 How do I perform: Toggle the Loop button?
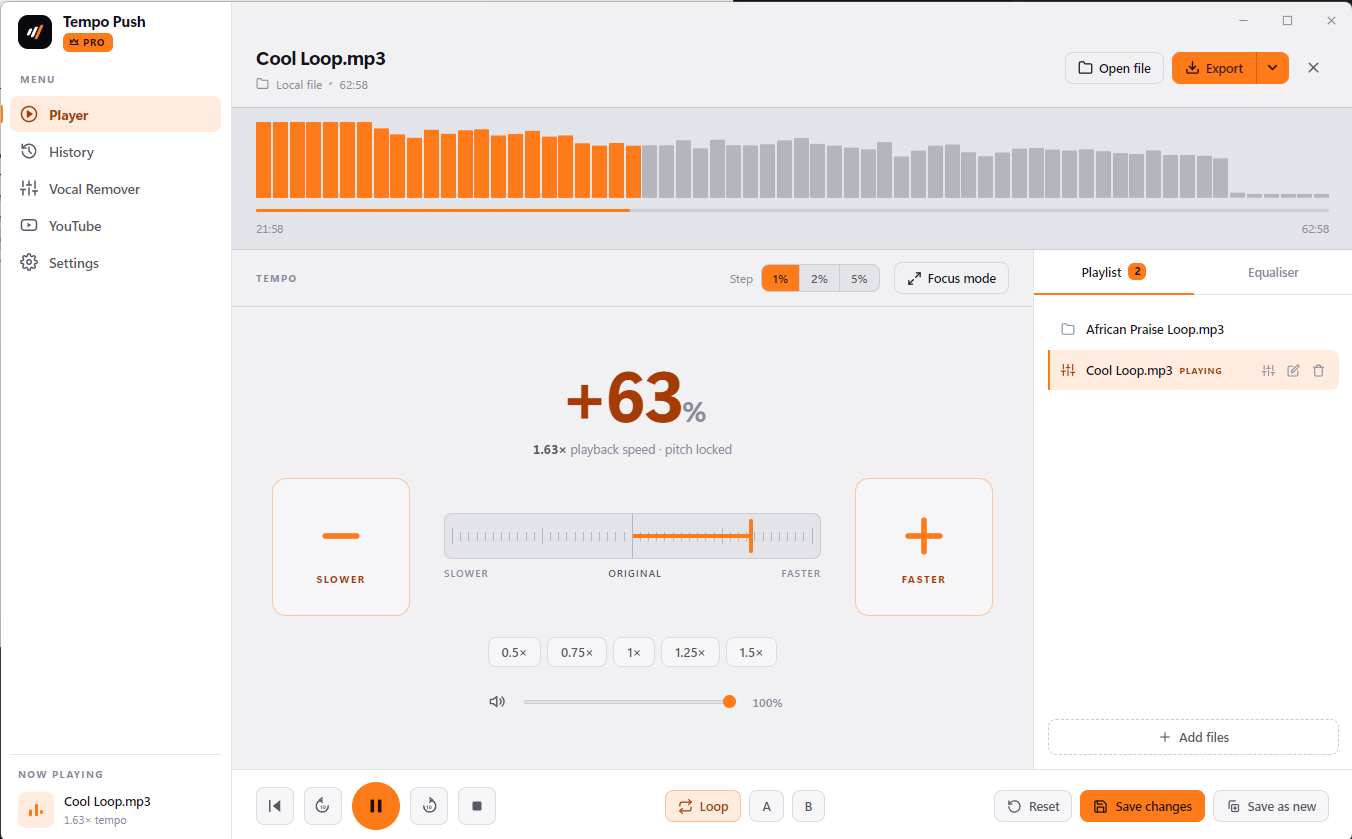tap(703, 806)
